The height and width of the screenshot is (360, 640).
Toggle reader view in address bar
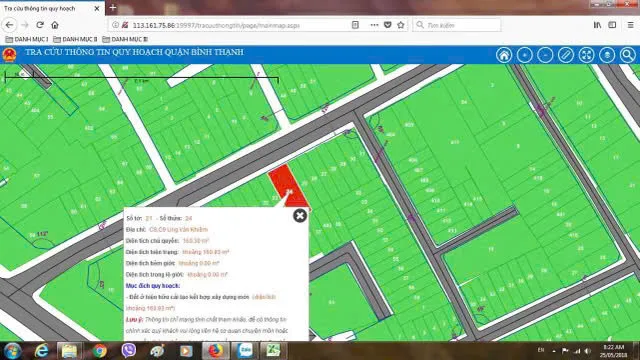[x=355, y=25]
